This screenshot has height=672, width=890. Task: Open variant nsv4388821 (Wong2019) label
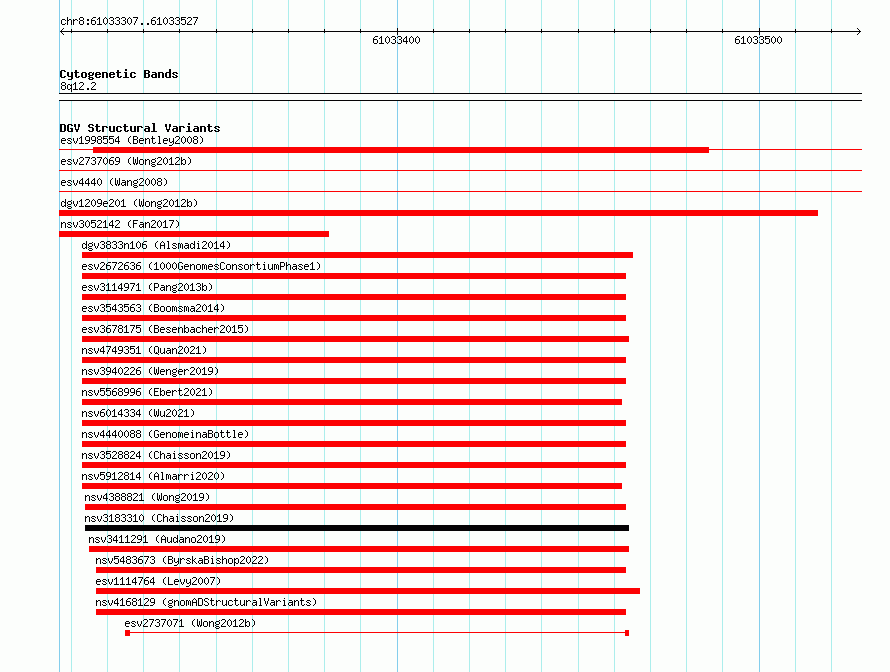click(x=147, y=497)
